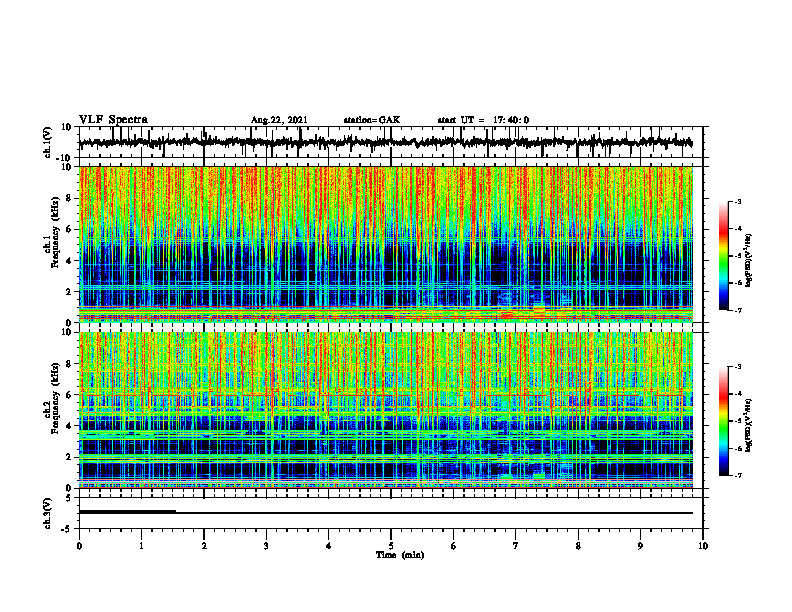Click "-7" on the ch.2 colorbar
Screen dimensions: 792x612
[737, 475]
